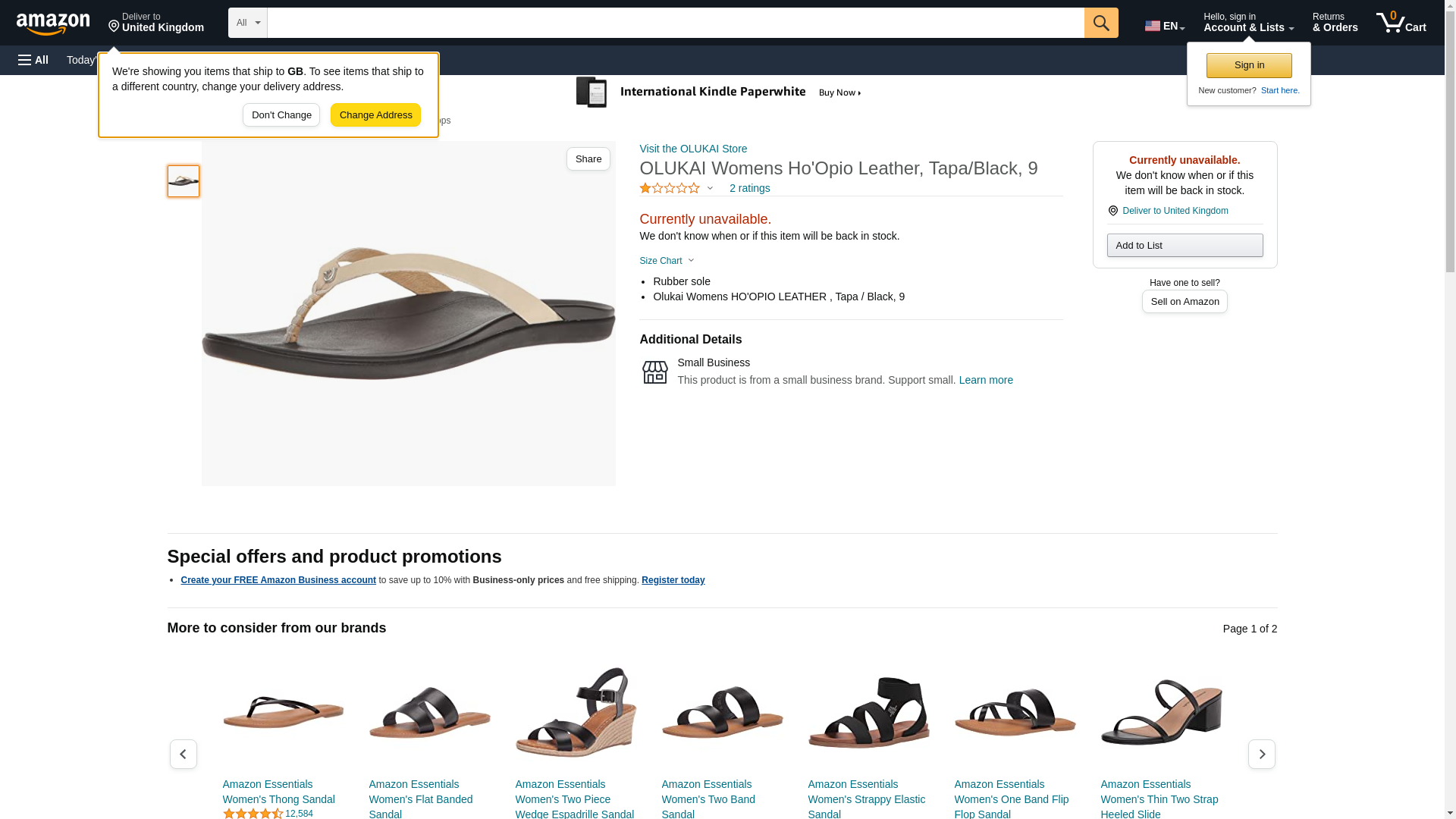The image size is (1456, 819).
Task: Open the All hamburger menu
Action: click(33, 60)
